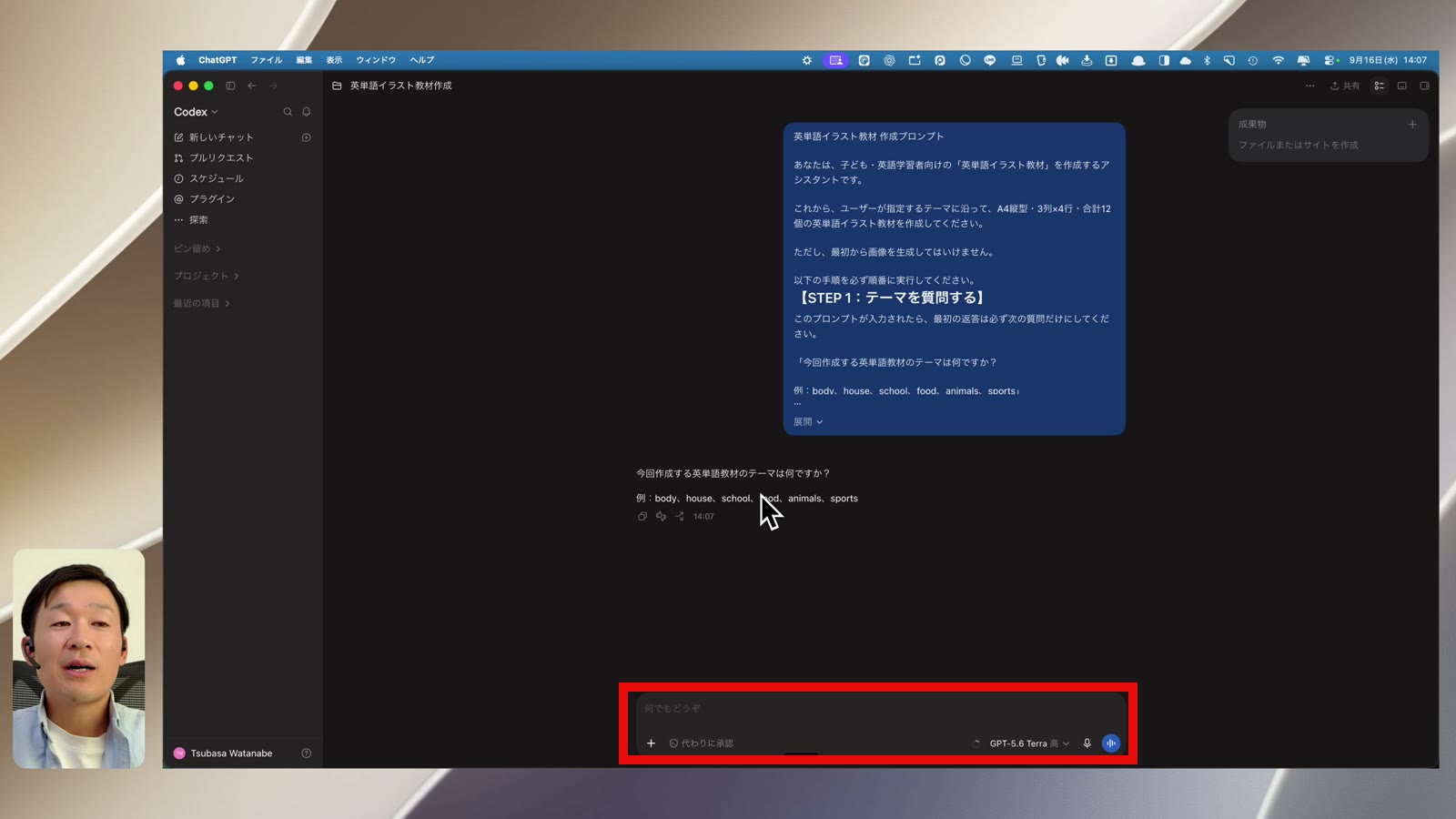Expand the ピン留め section
1456x819 pixels.
point(197,248)
